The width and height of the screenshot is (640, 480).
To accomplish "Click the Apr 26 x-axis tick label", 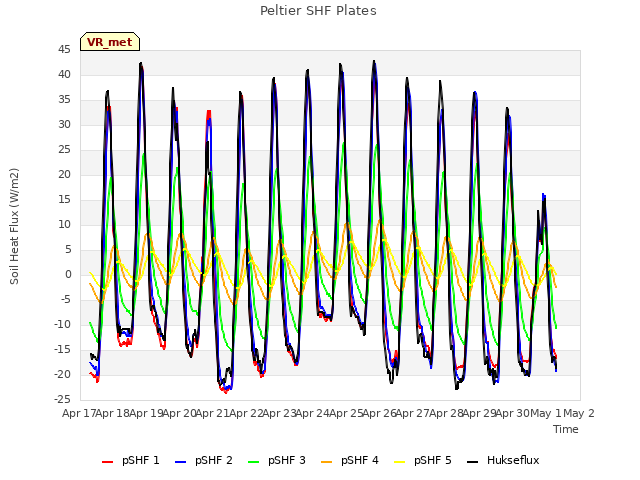I will tap(379, 413).
